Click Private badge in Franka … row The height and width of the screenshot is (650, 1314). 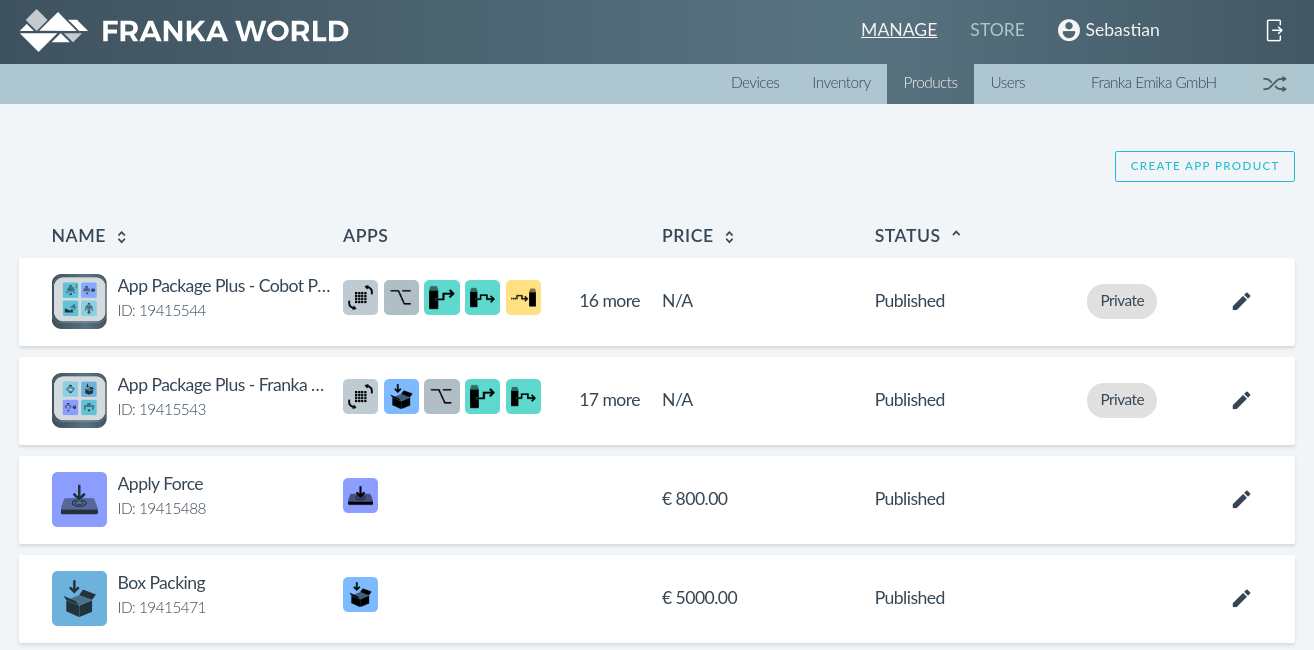(x=1122, y=400)
